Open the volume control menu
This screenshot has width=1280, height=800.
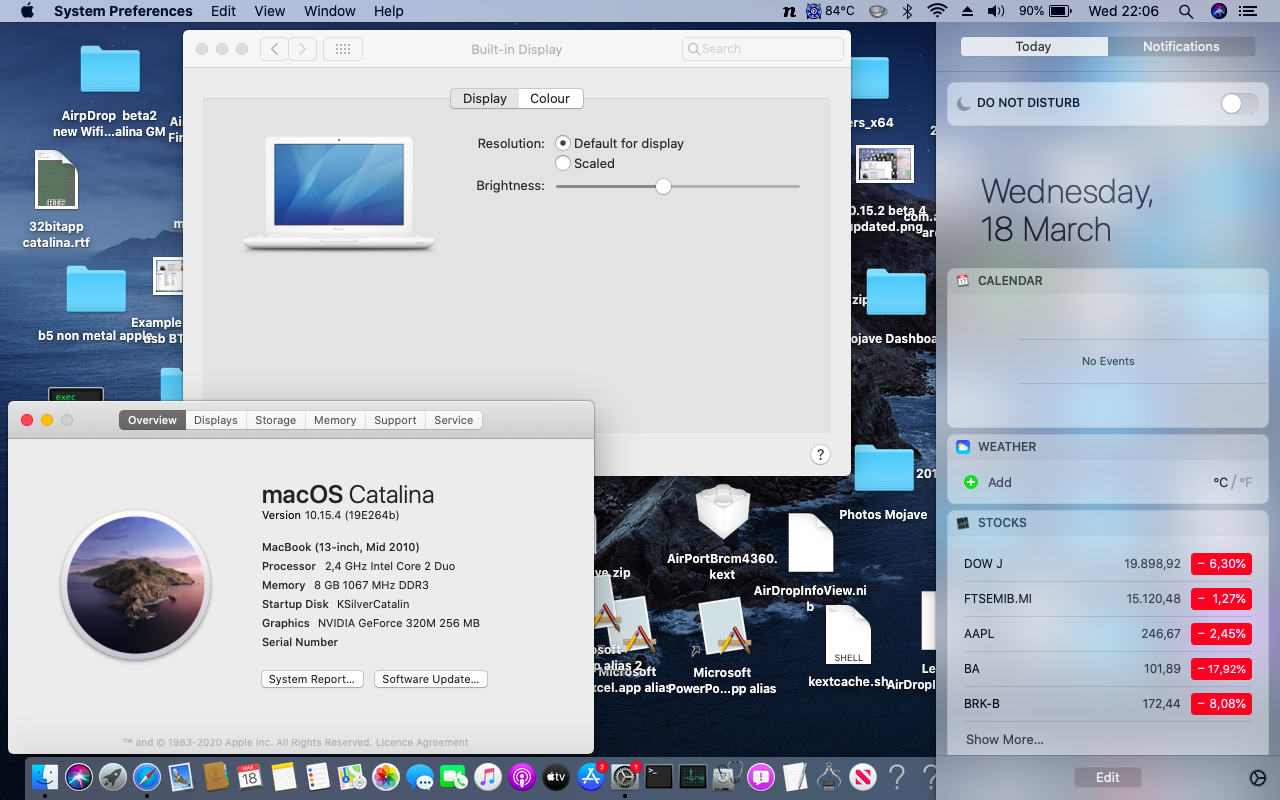(x=995, y=11)
